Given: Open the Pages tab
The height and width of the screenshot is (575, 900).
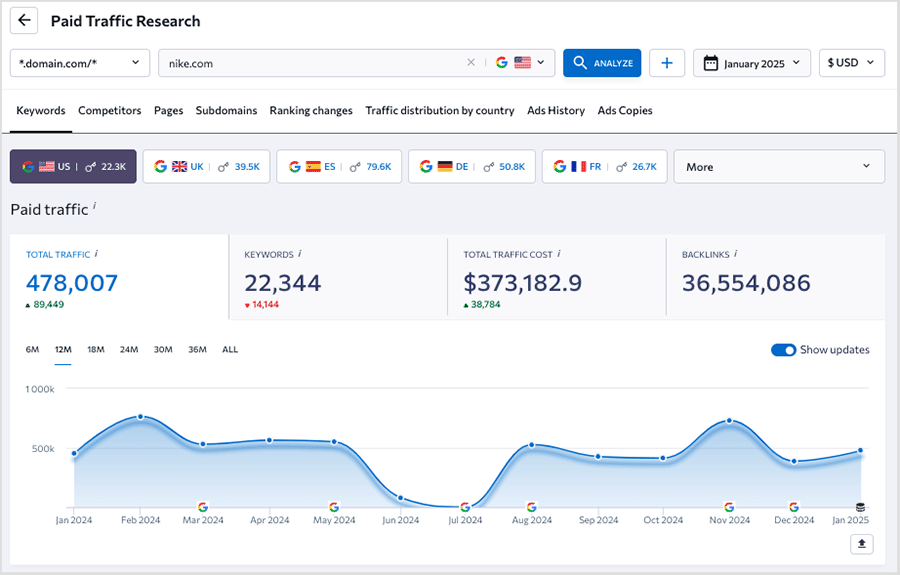Looking at the screenshot, I should click(169, 111).
